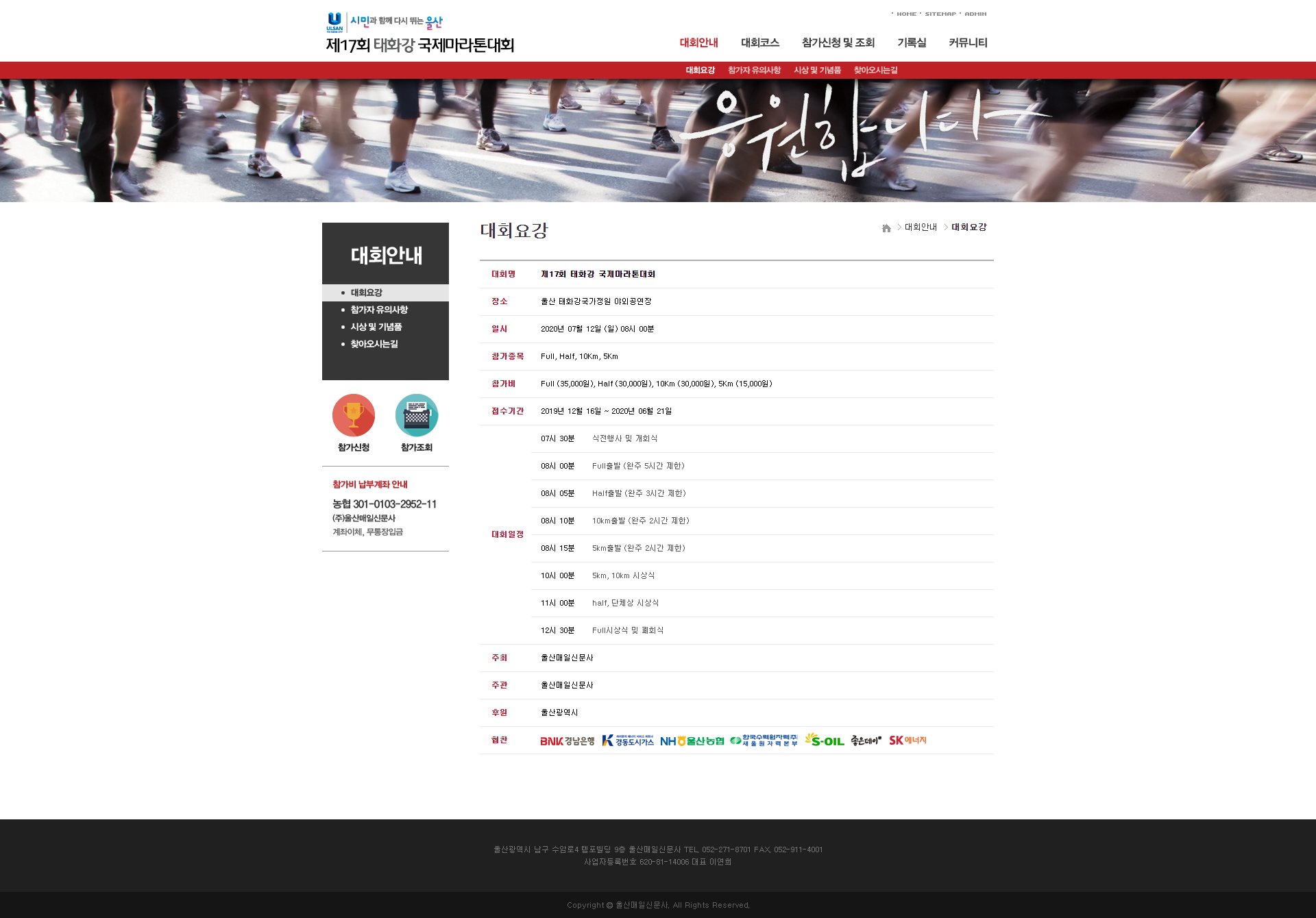
Task: Select 시상 및 기념품 in sidebar
Action: [376, 327]
